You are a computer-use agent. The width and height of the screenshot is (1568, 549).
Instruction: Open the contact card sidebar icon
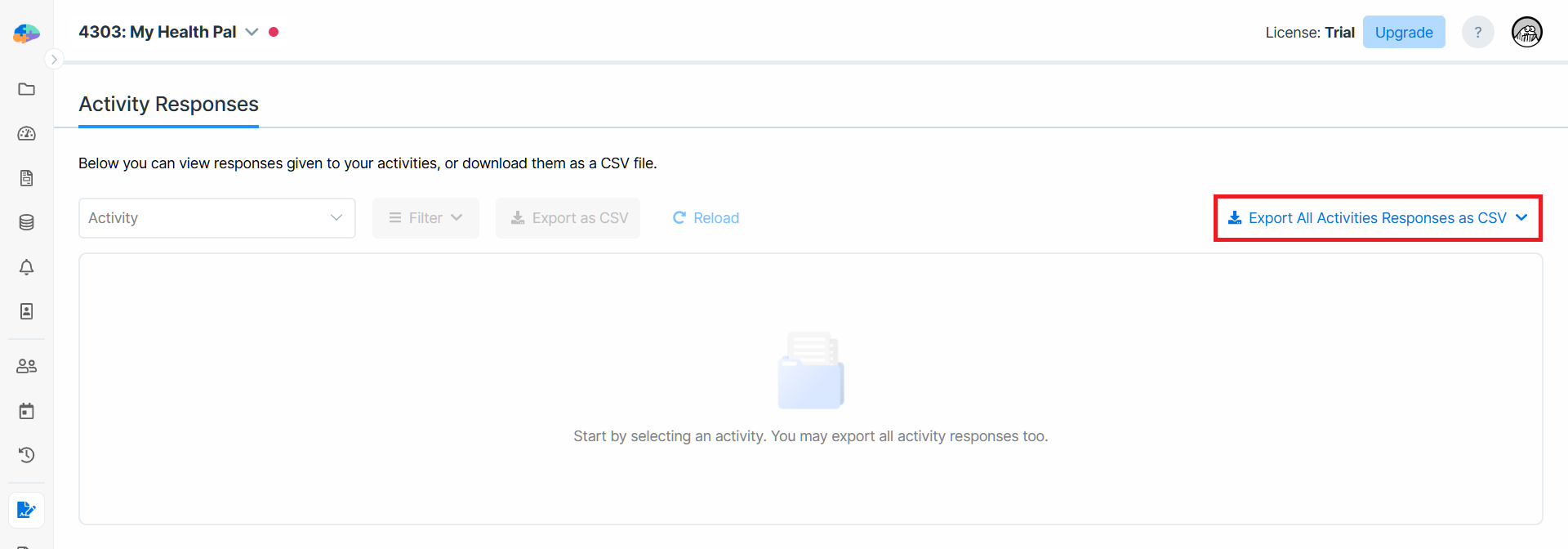(26, 310)
